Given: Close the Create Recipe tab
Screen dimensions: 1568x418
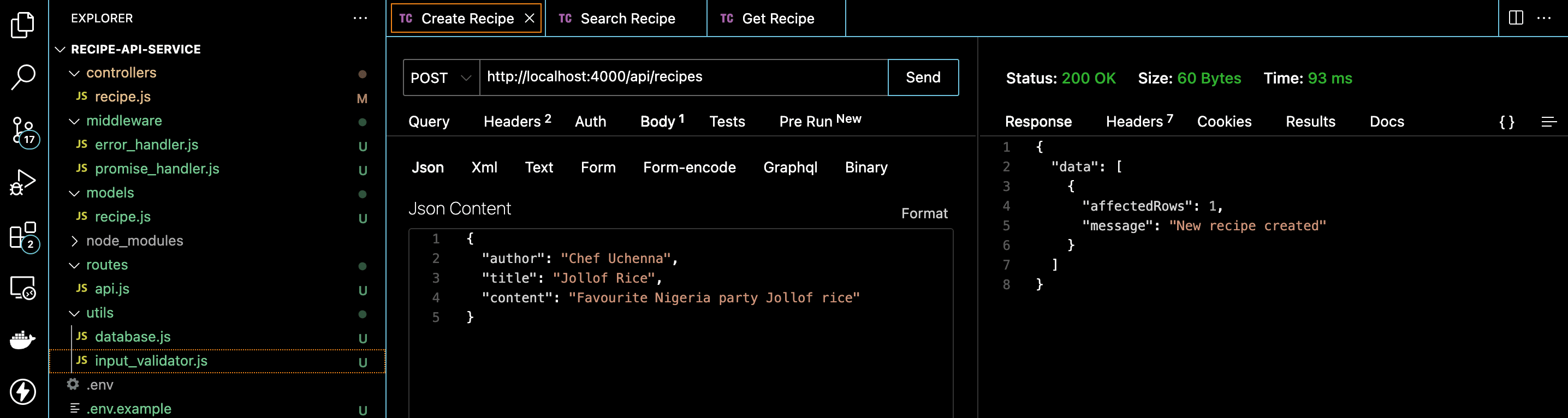Looking at the screenshot, I should (x=530, y=19).
